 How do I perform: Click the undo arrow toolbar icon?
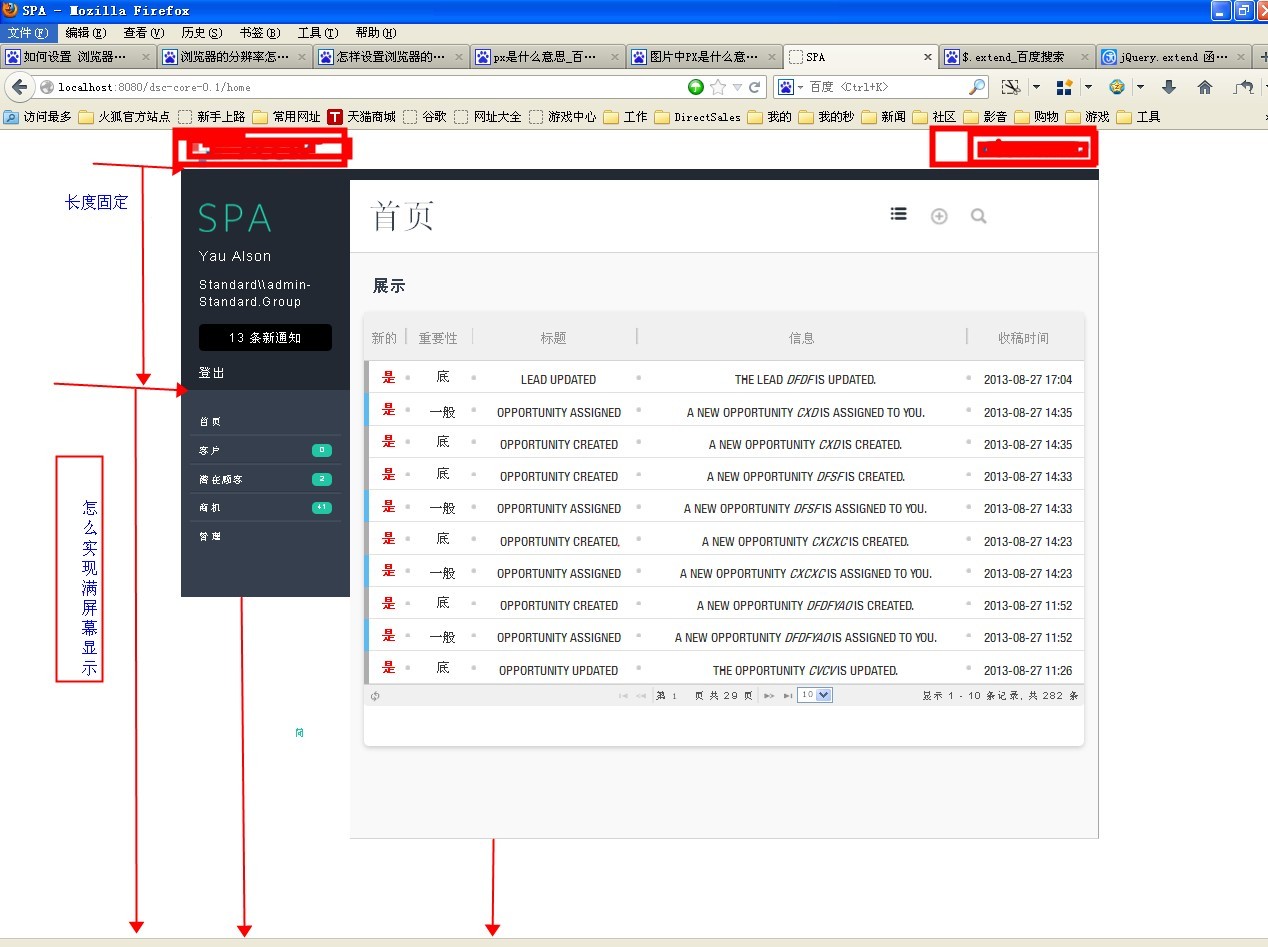[1244, 87]
